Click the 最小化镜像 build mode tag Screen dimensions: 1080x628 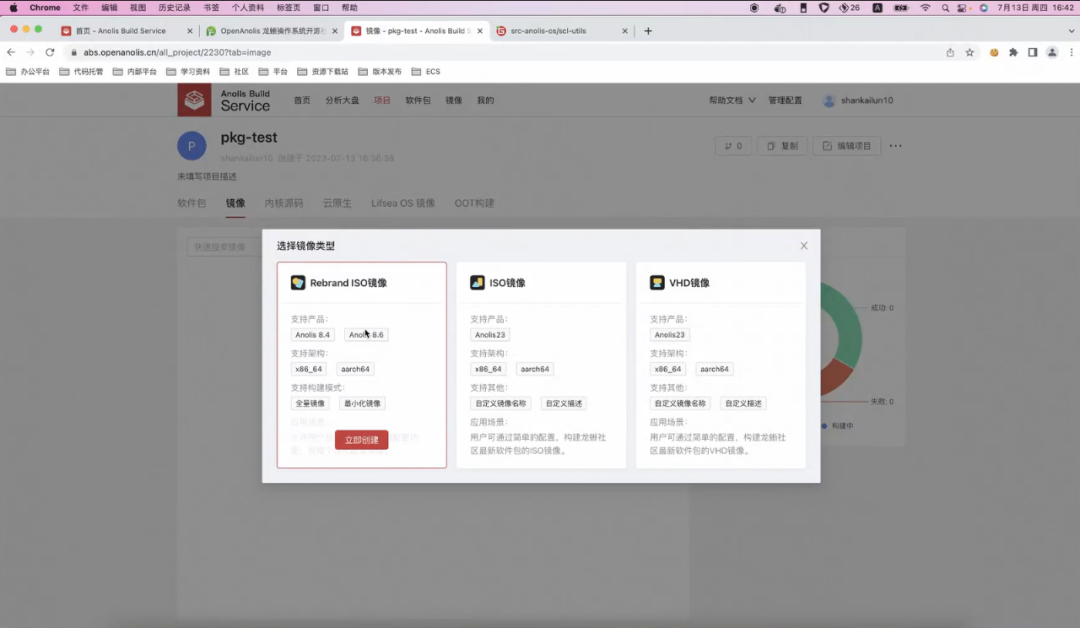362,404
